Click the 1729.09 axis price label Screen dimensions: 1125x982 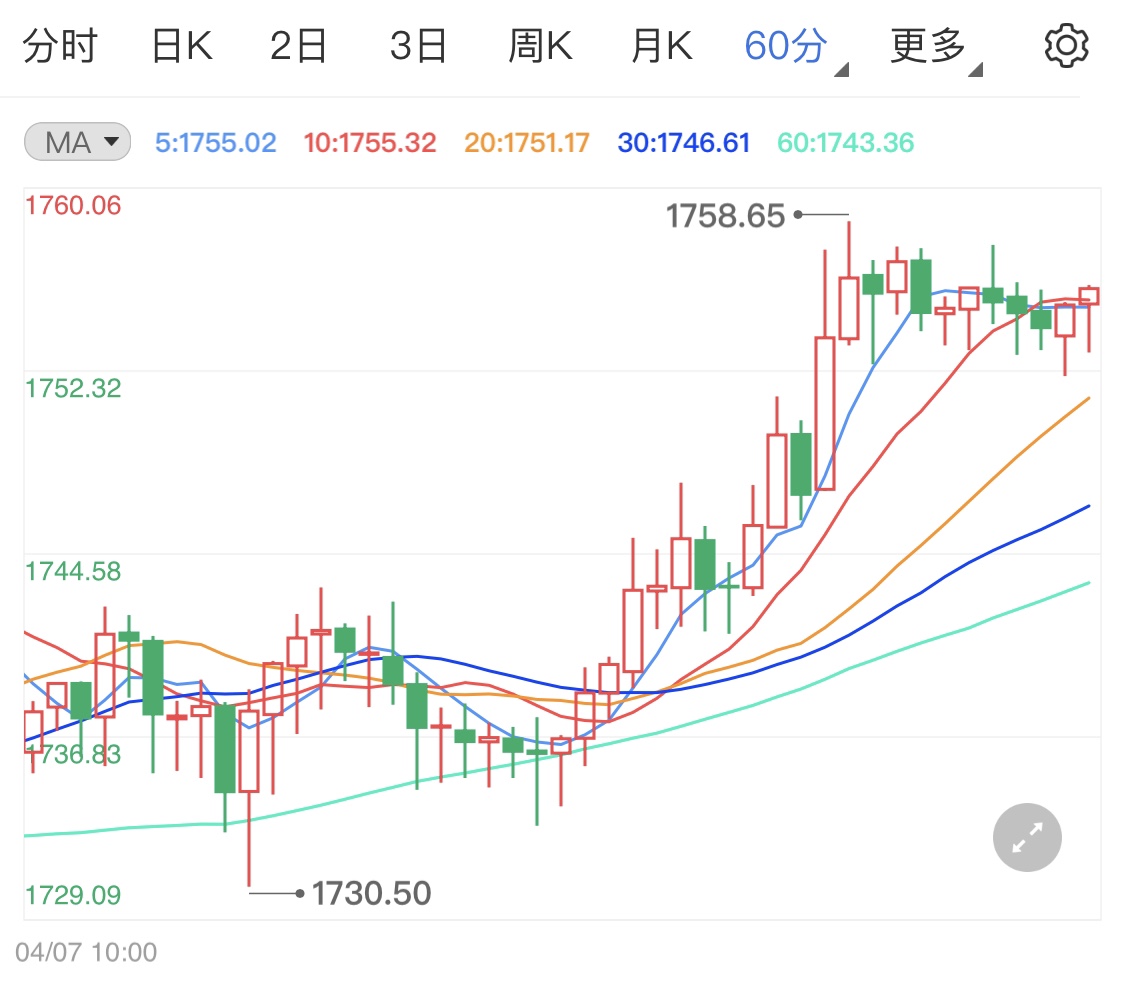tap(73, 895)
